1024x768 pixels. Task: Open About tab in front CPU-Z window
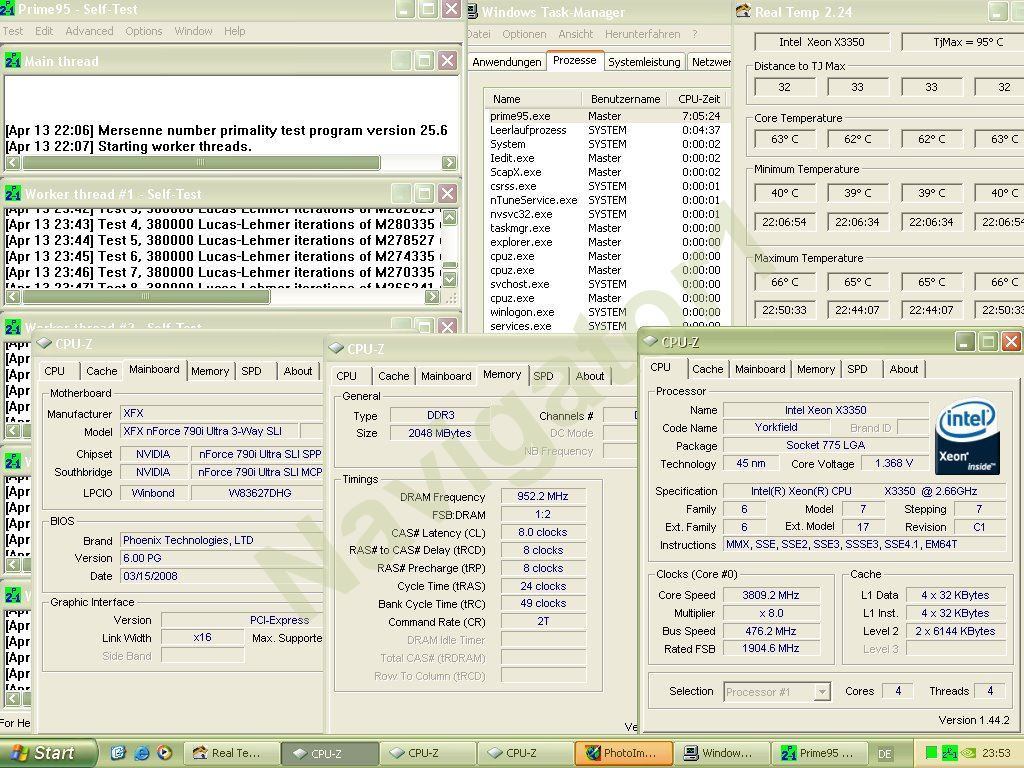[x=904, y=369]
